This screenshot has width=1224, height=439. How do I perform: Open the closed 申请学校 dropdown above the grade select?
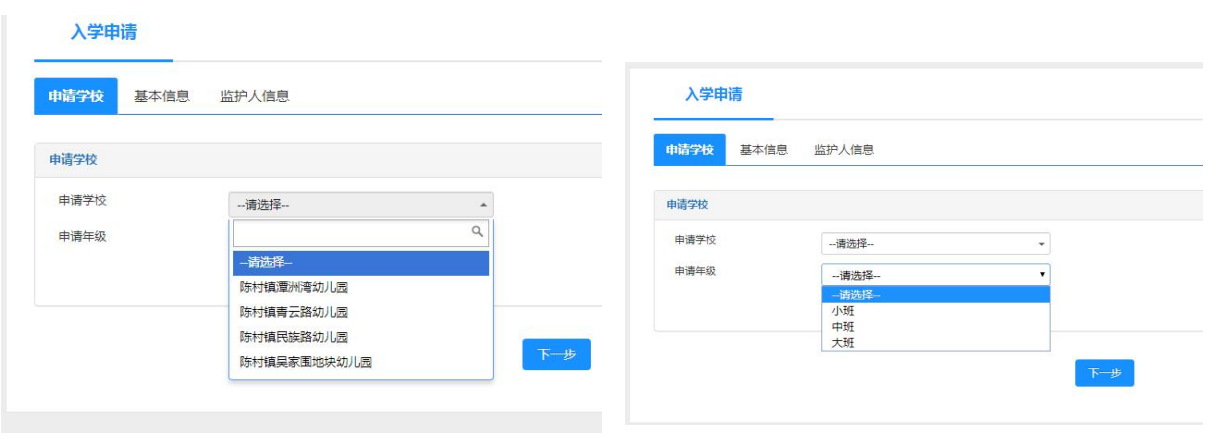click(935, 244)
